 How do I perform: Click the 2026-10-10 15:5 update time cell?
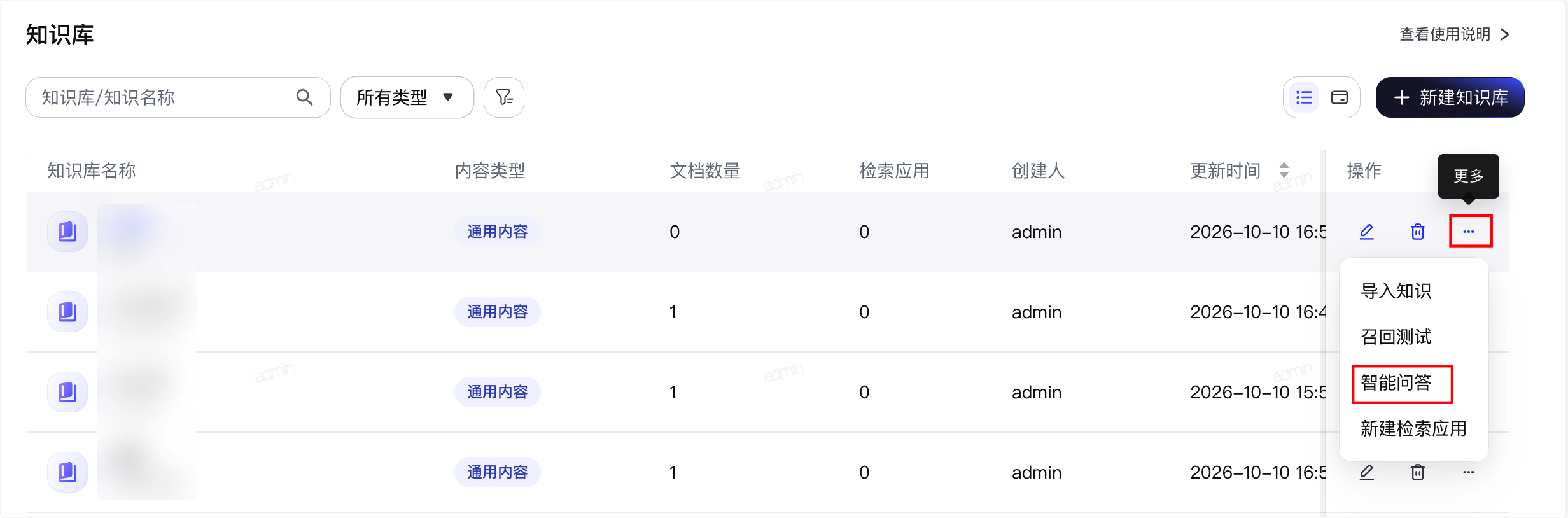coord(1258,392)
